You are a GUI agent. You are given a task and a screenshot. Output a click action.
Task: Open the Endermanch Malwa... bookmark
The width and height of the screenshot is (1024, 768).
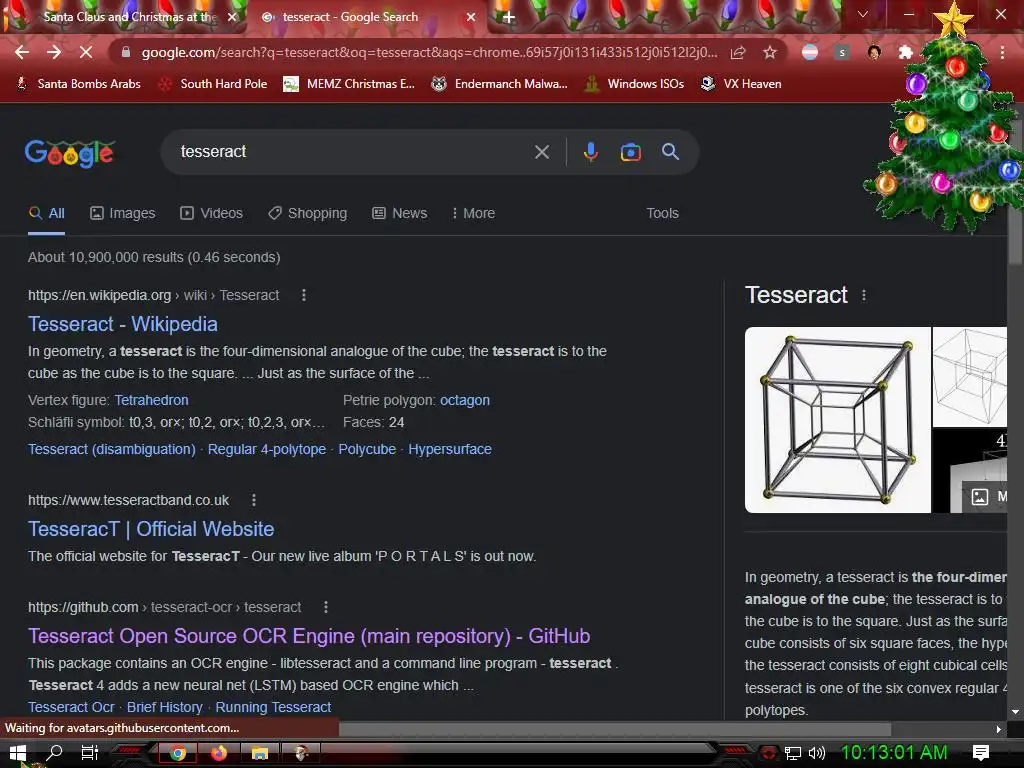pos(500,84)
